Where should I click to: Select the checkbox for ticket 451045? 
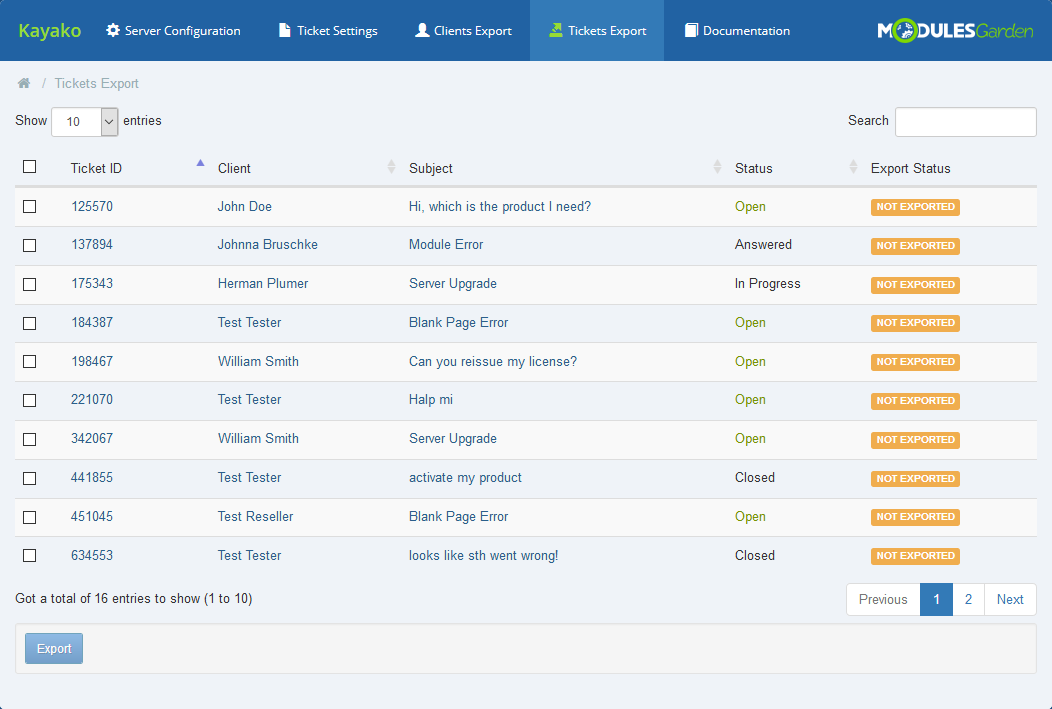click(30, 517)
